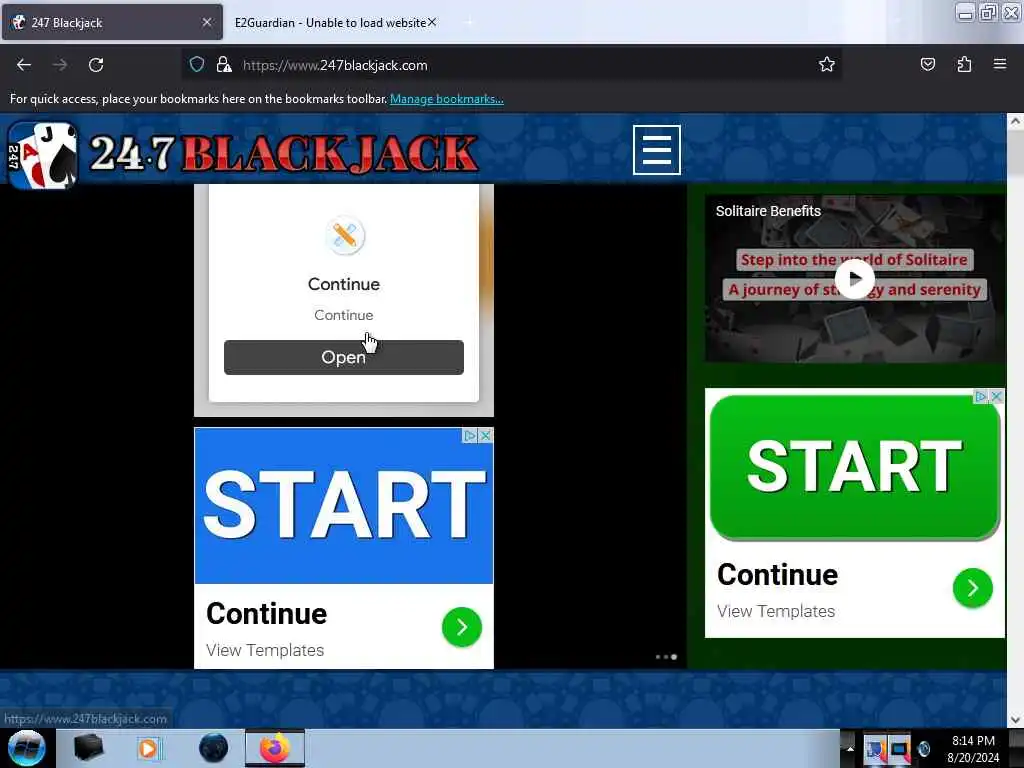Close the green START ad
Viewport: 1024px width, 768px height.
coord(997,396)
